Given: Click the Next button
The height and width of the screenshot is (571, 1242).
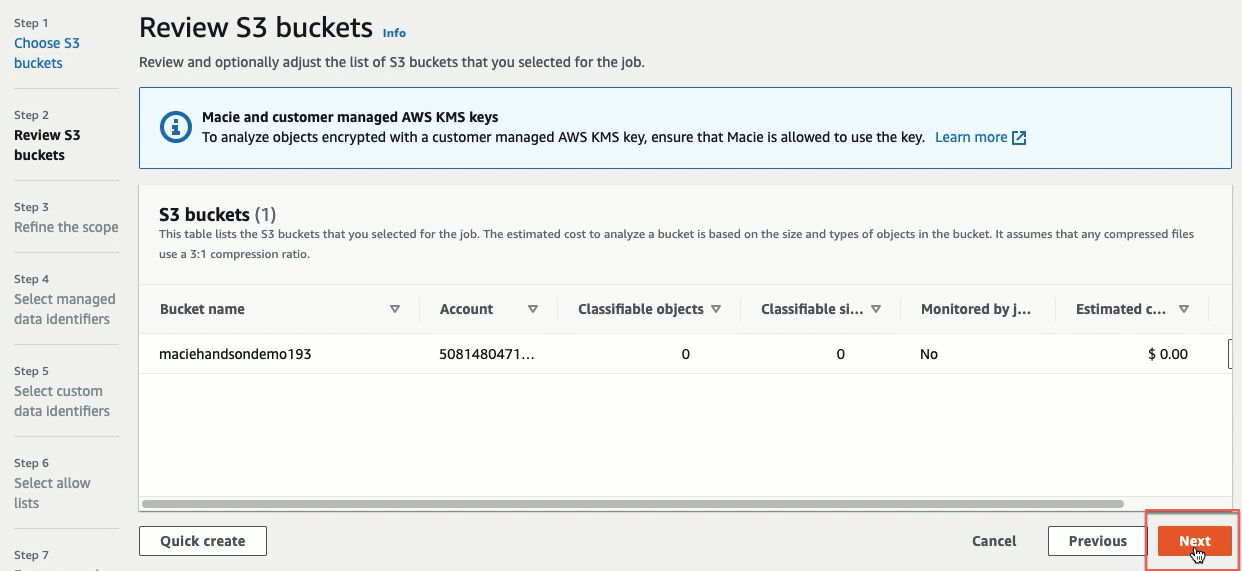Looking at the screenshot, I should tap(1194, 541).
